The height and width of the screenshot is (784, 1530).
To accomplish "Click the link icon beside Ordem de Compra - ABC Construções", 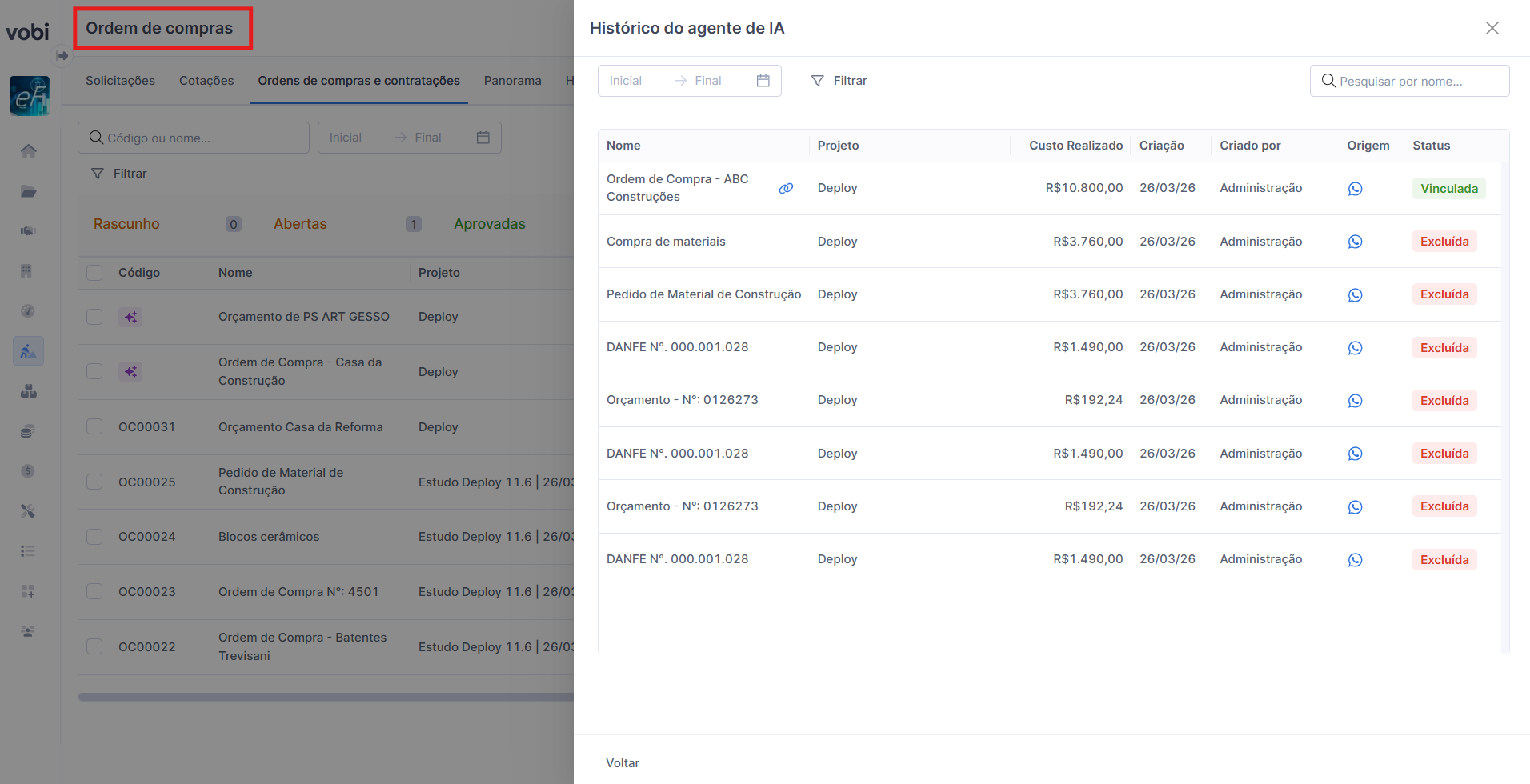I will [786, 189].
